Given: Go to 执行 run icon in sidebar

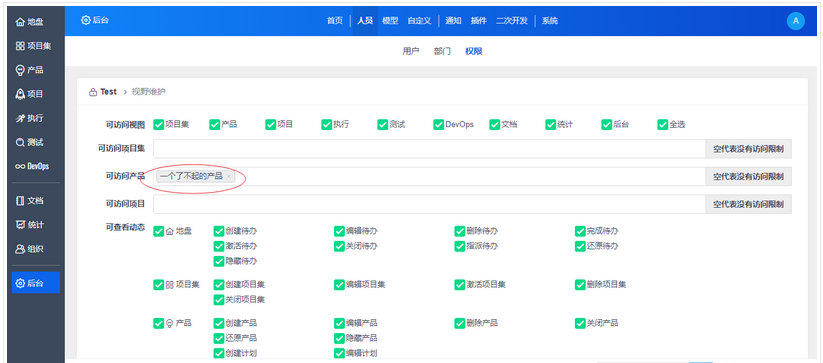Looking at the screenshot, I should (20, 118).
